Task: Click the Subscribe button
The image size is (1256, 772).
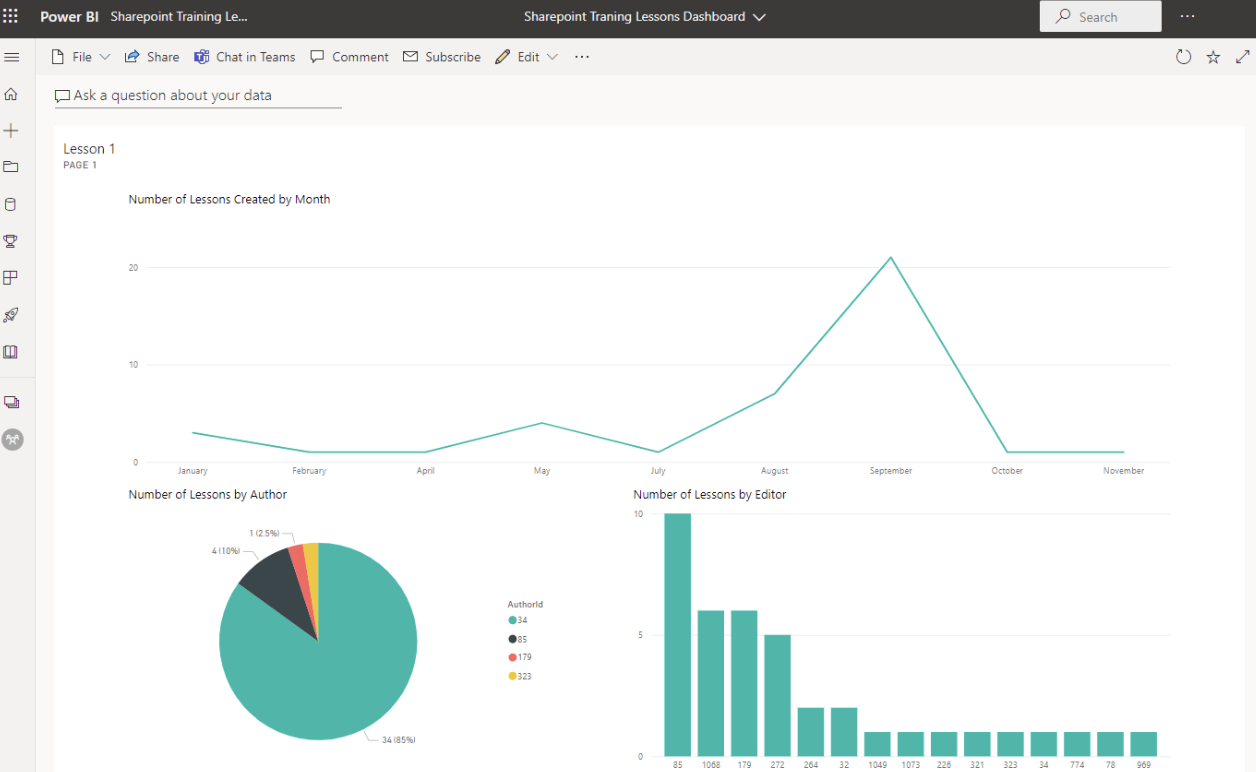Action: tap(442, 57)
